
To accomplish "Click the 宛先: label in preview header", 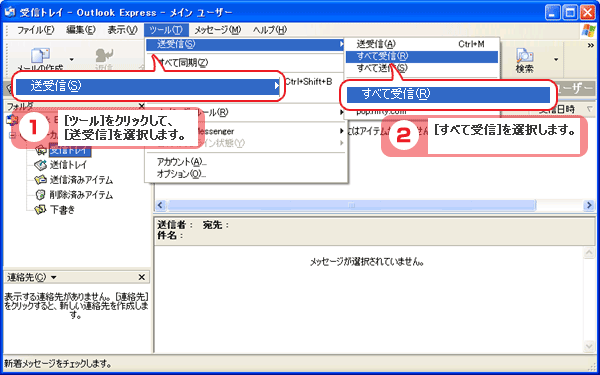I will [216, 225].
